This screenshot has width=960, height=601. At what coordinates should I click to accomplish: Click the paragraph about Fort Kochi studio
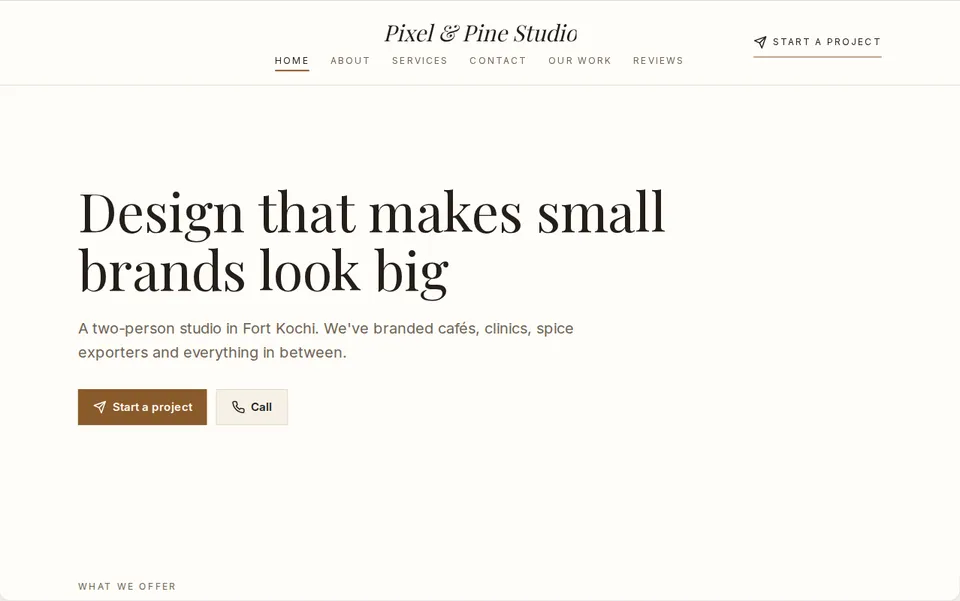[x=326, y=340]
